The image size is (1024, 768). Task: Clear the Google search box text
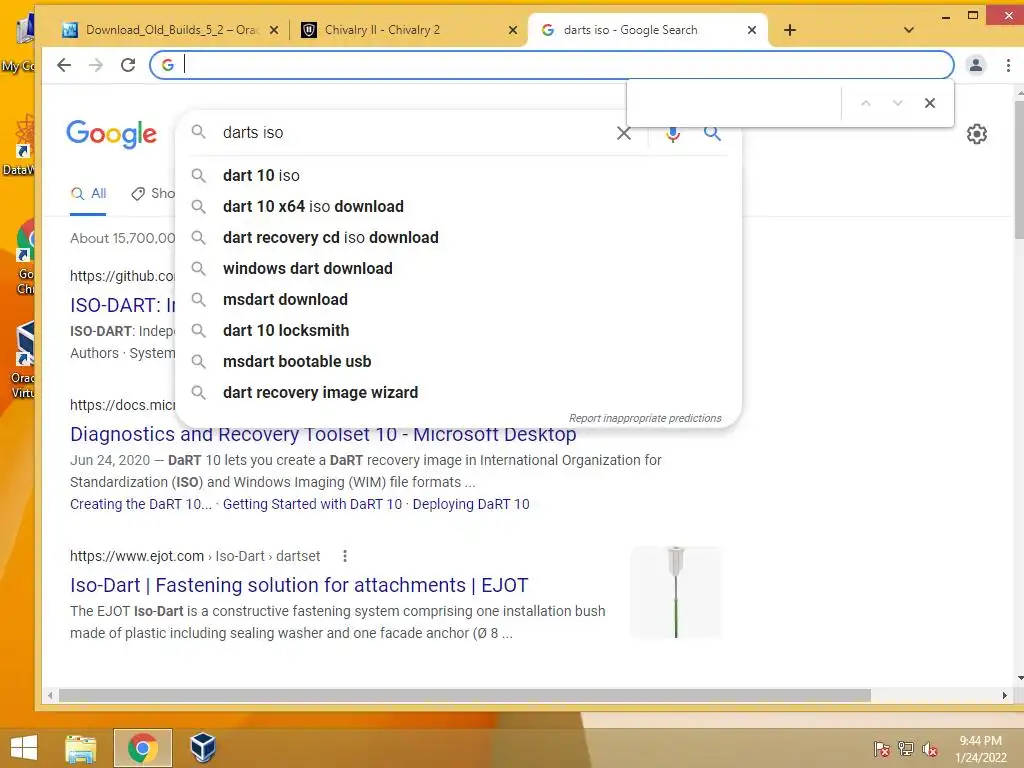tap(623, 134)
